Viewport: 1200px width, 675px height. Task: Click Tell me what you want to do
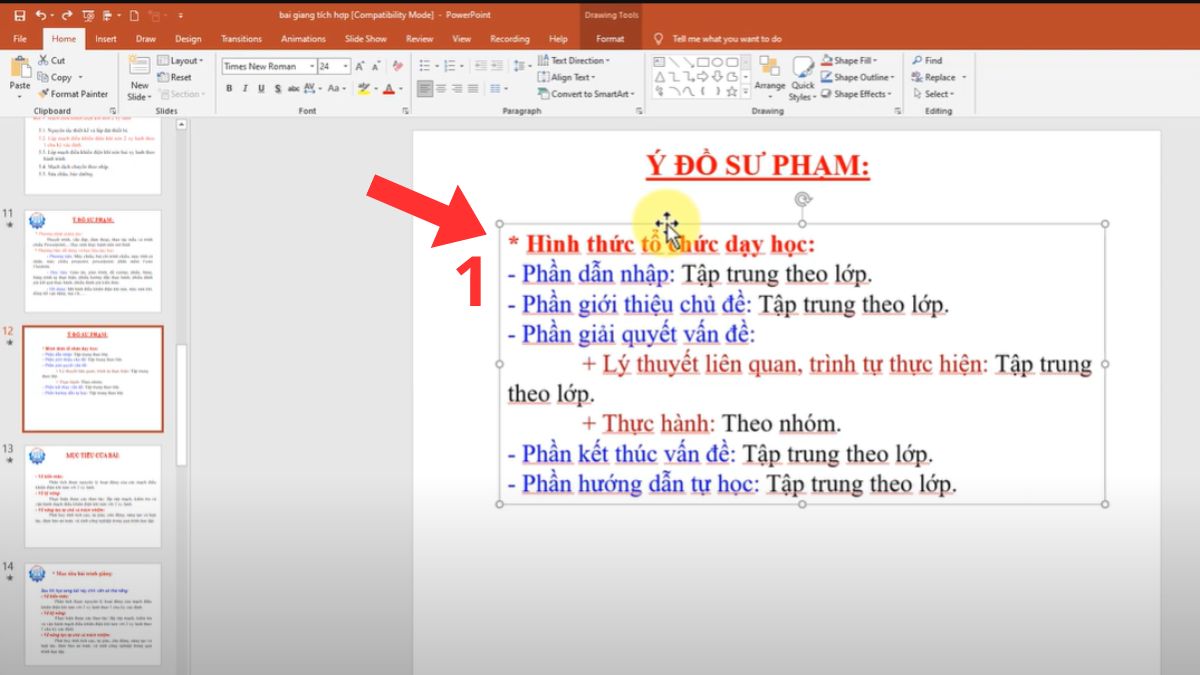[x=727, y=39]
